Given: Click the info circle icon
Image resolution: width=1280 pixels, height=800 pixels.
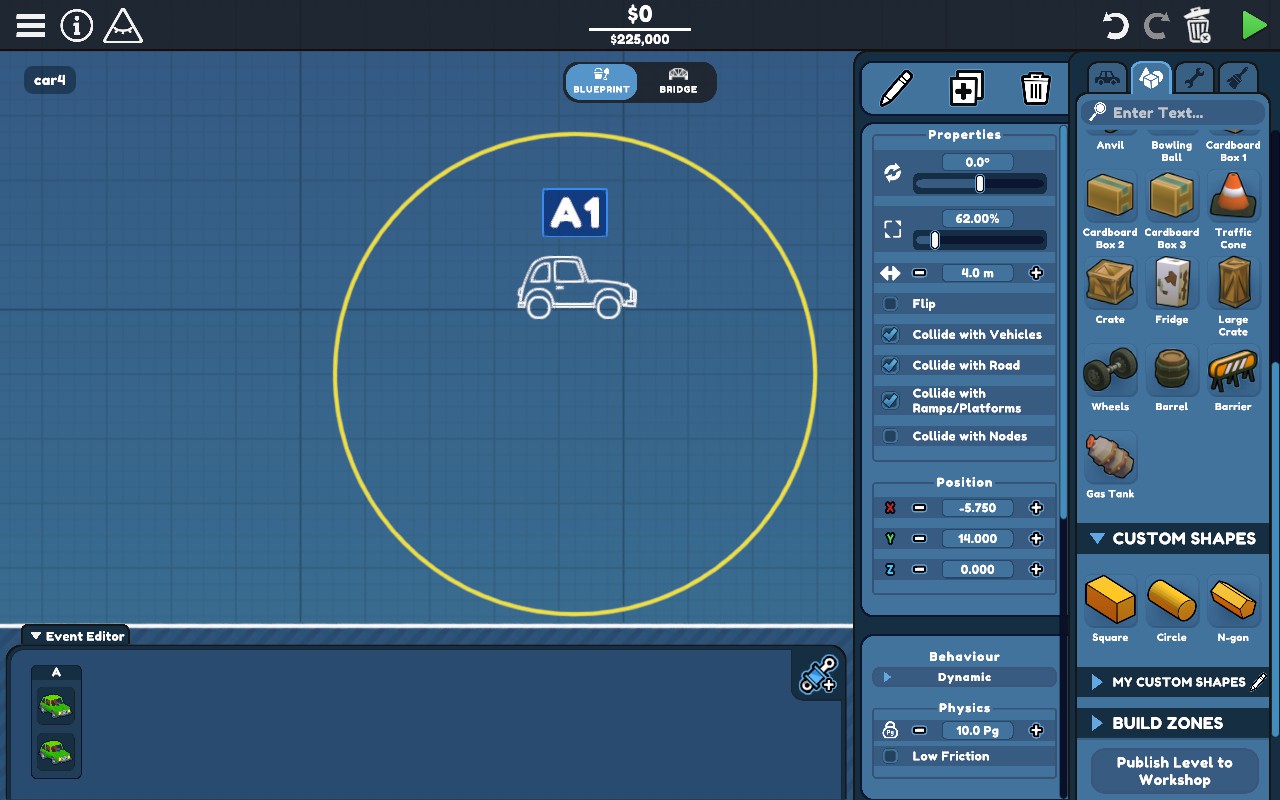Looking at the screenshot, I should tap(76, 25).
